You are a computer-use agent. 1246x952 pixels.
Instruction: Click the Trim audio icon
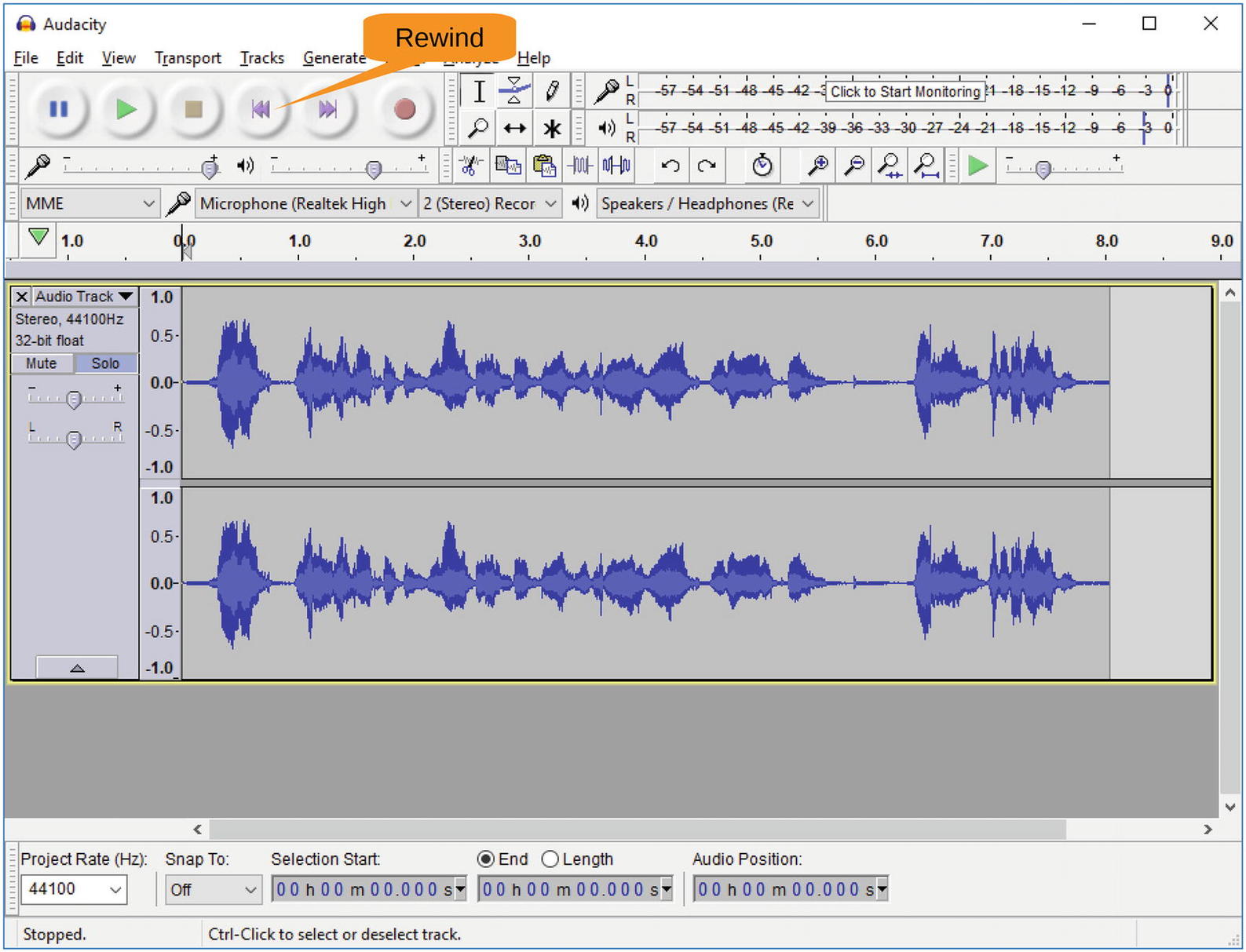tap(580, 166)
